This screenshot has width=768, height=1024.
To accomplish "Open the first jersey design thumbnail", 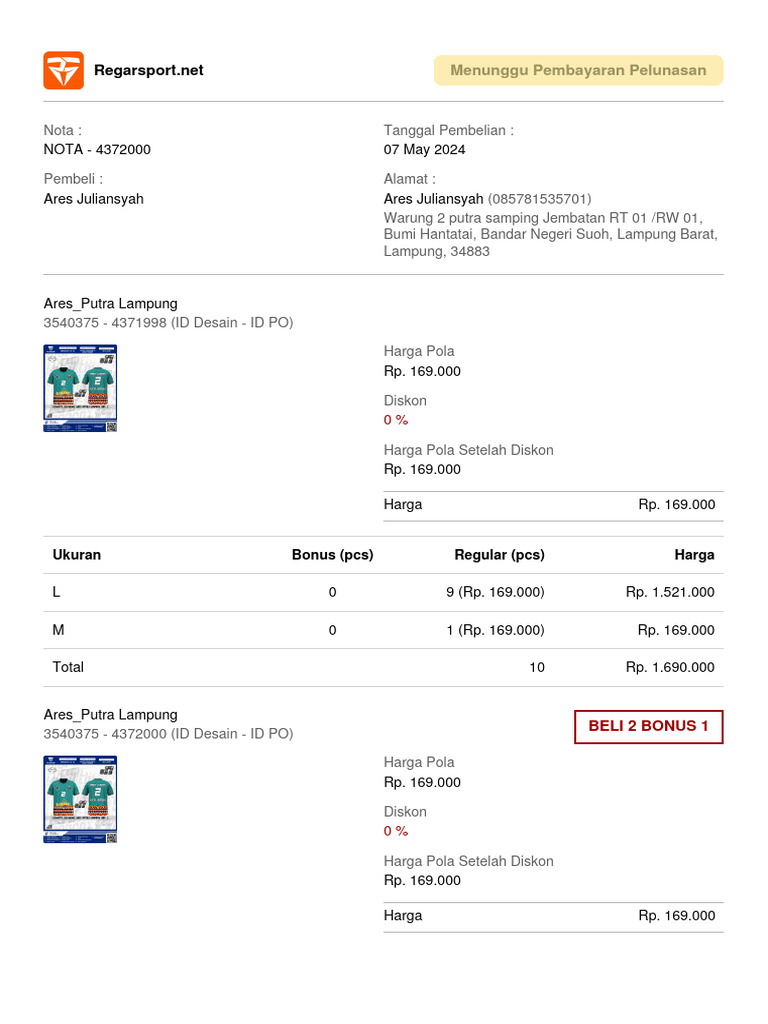I will [80, 388].
